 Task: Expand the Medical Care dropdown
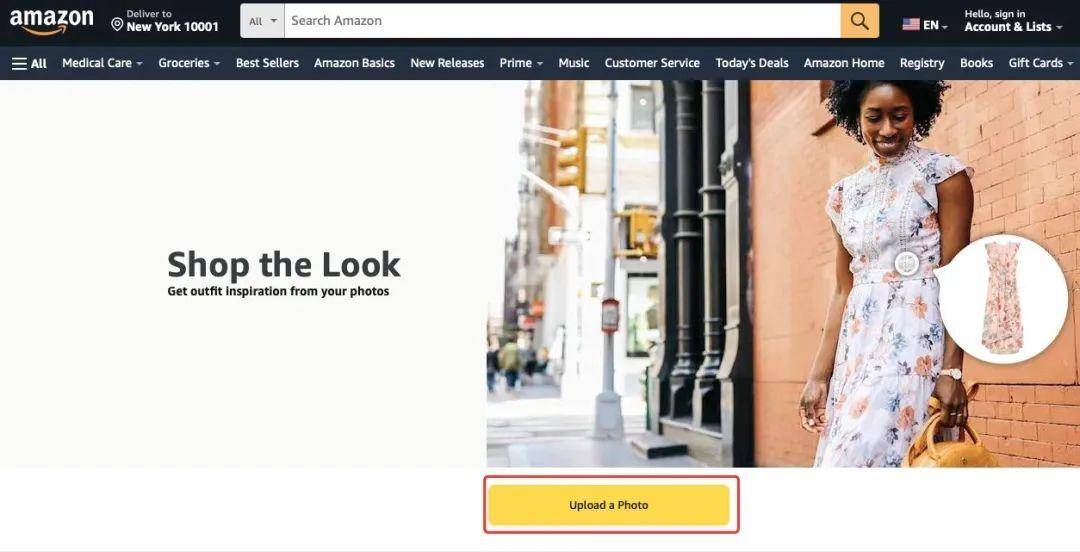coord(103,63)
